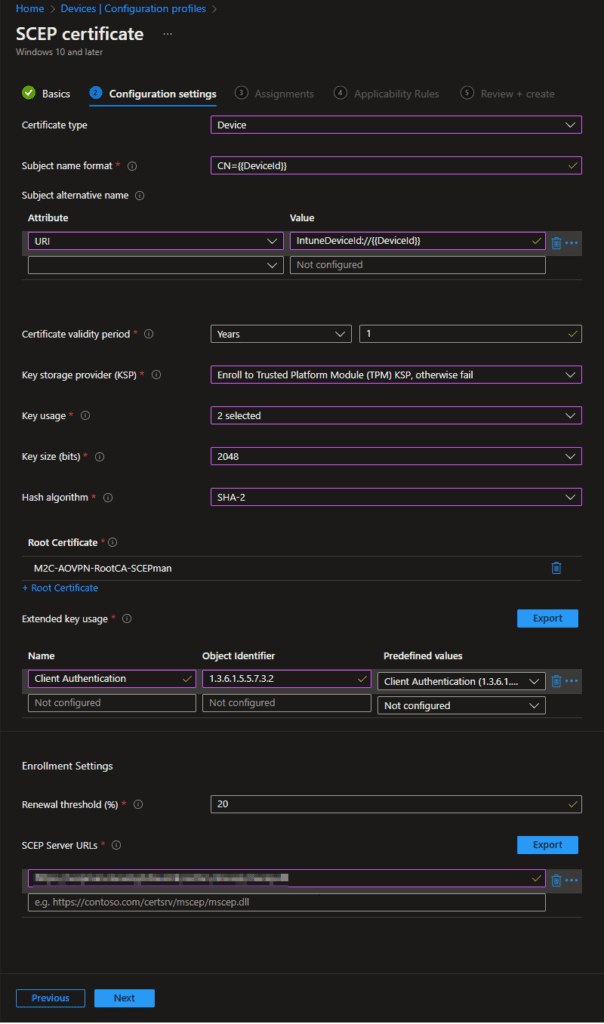604x1024 pixels.
Task: Open ellipsis menu next to SCEP certificate title
Action: tap(168, 34)
